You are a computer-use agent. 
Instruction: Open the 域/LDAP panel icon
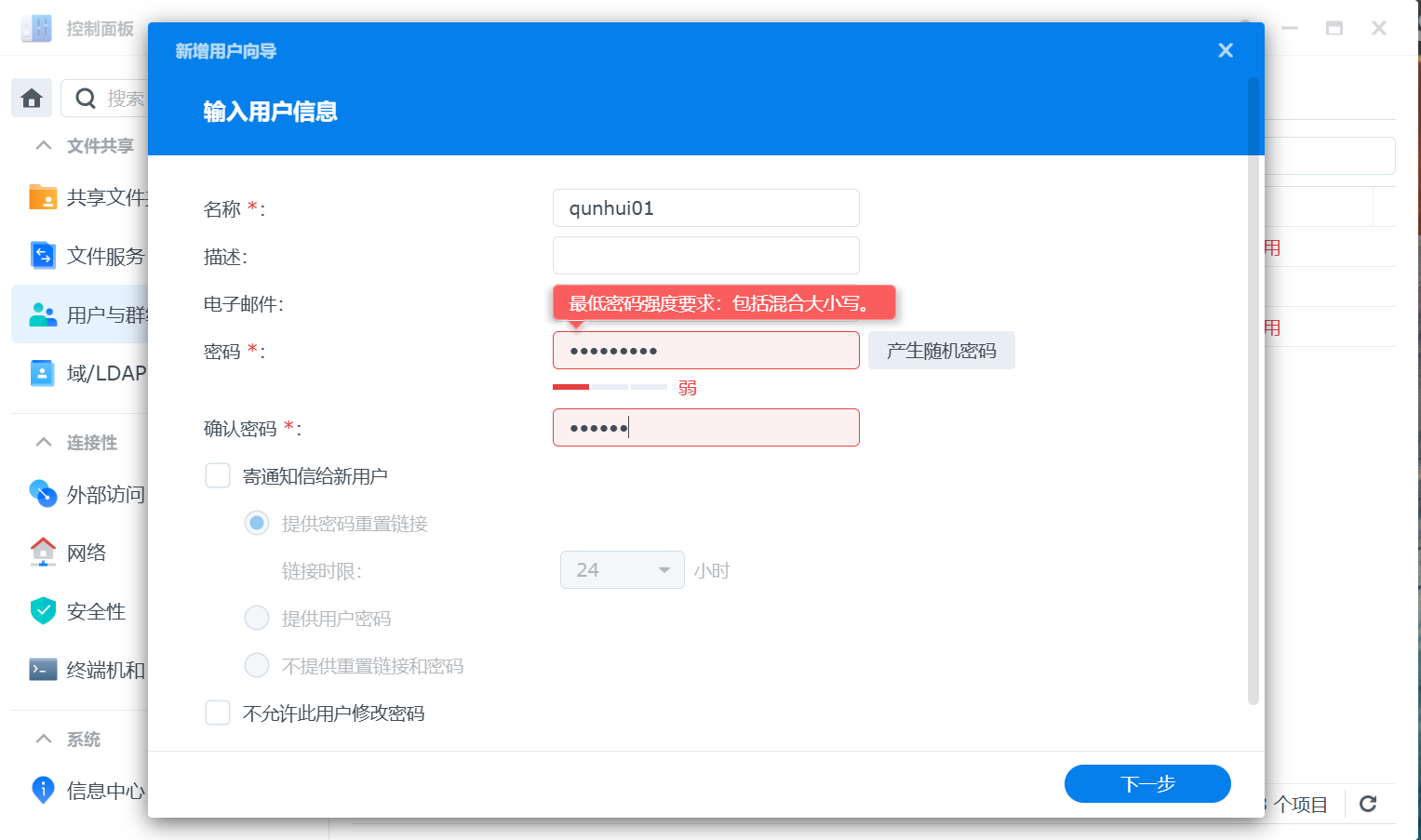(x=43, y=372)
